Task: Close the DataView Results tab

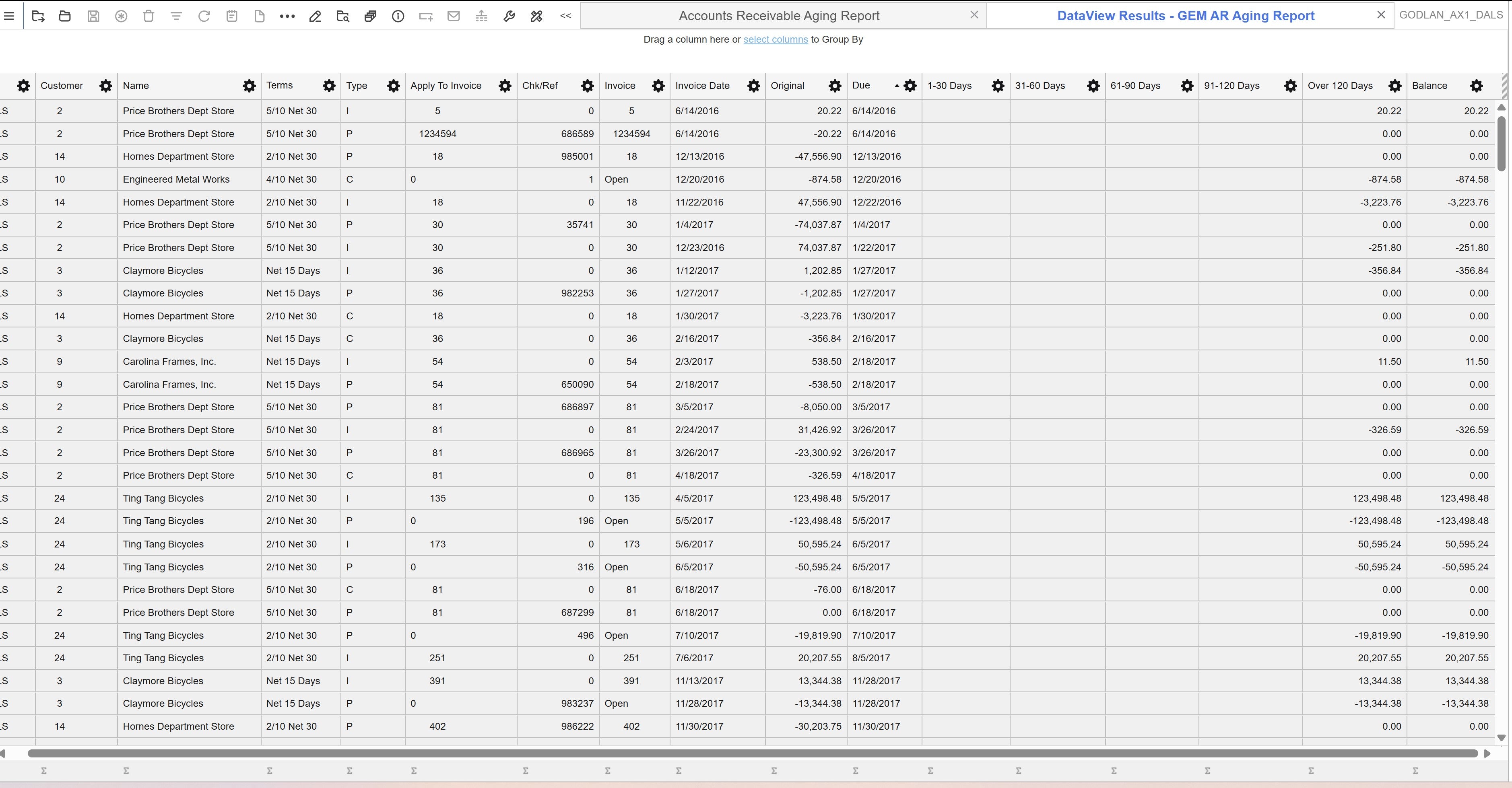Action: (x=1381, y=15)
